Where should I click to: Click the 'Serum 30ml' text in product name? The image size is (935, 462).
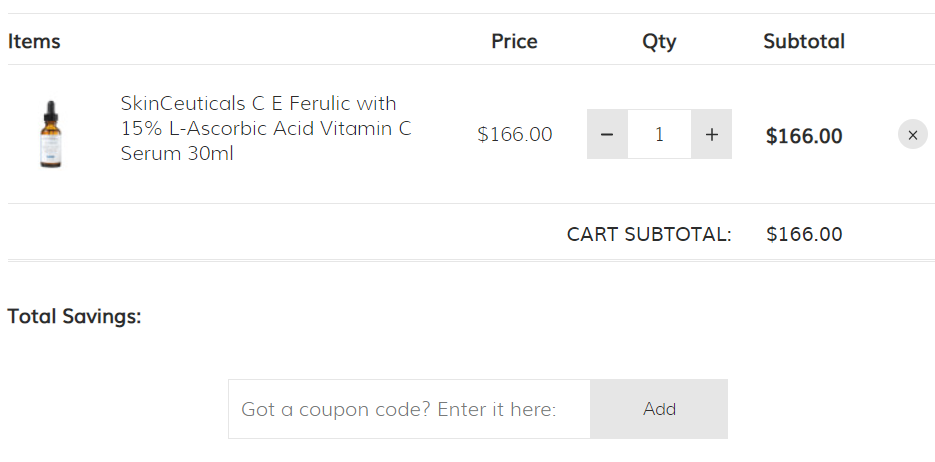177,153
